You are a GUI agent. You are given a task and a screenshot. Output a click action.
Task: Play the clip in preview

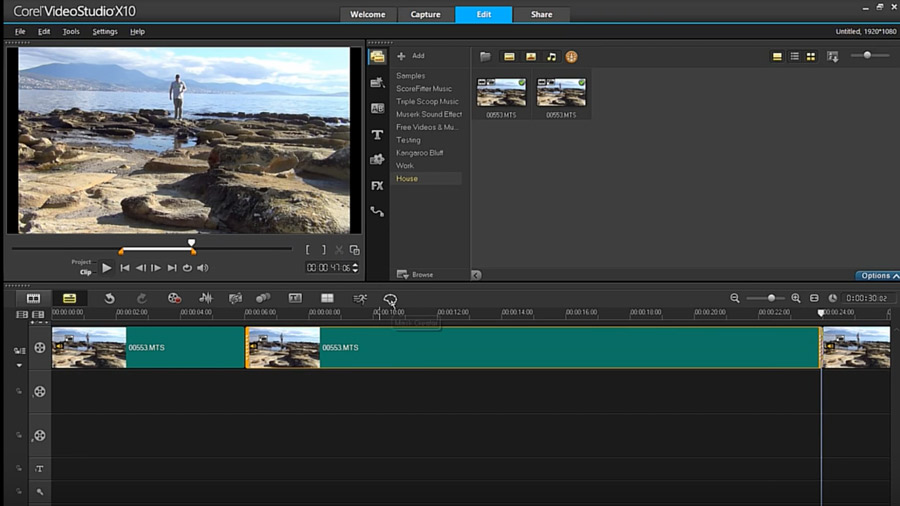coord(107,268)
